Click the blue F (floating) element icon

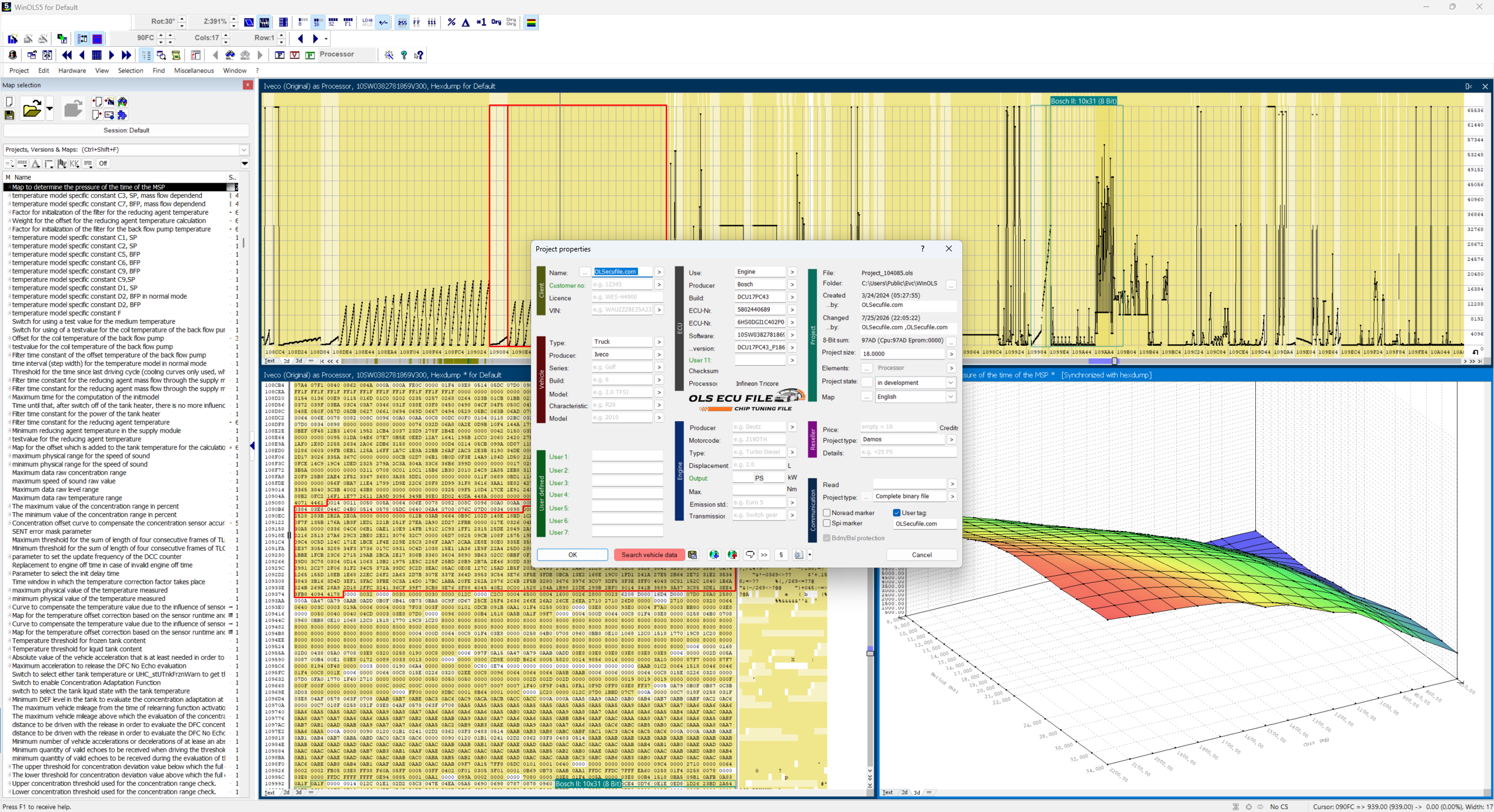[x=280, y=55]
